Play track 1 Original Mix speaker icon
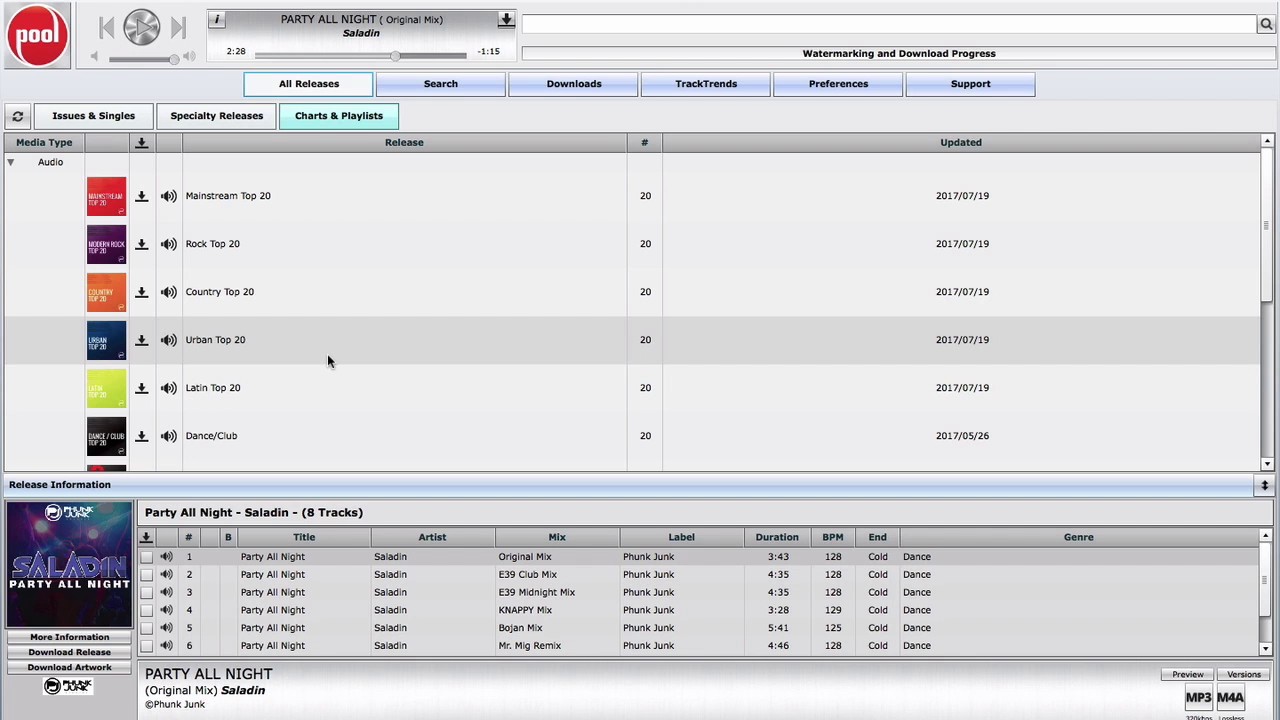 (166, 557)
